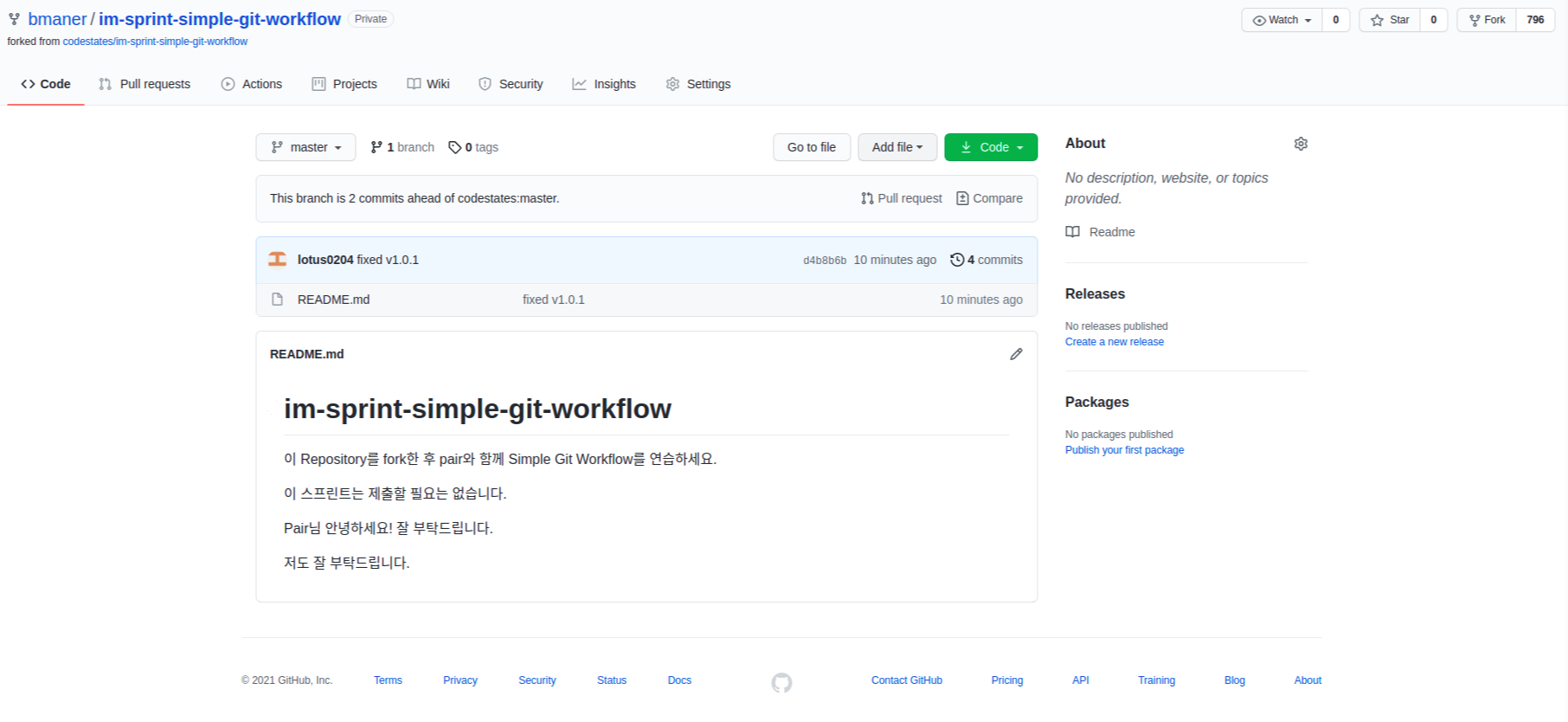Expand the Add file dropdown
1568x722 pixels.
point(897,147)
